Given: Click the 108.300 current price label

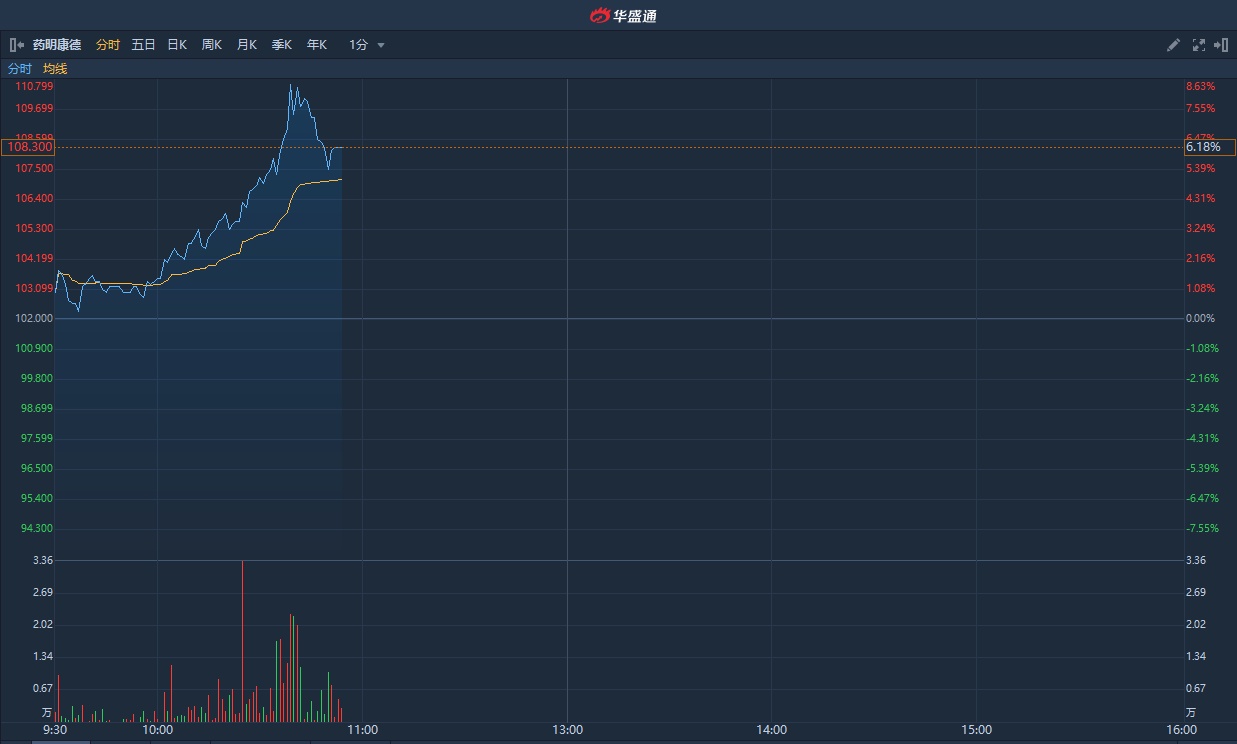Looking at the screenshot, I should point(30,147).
